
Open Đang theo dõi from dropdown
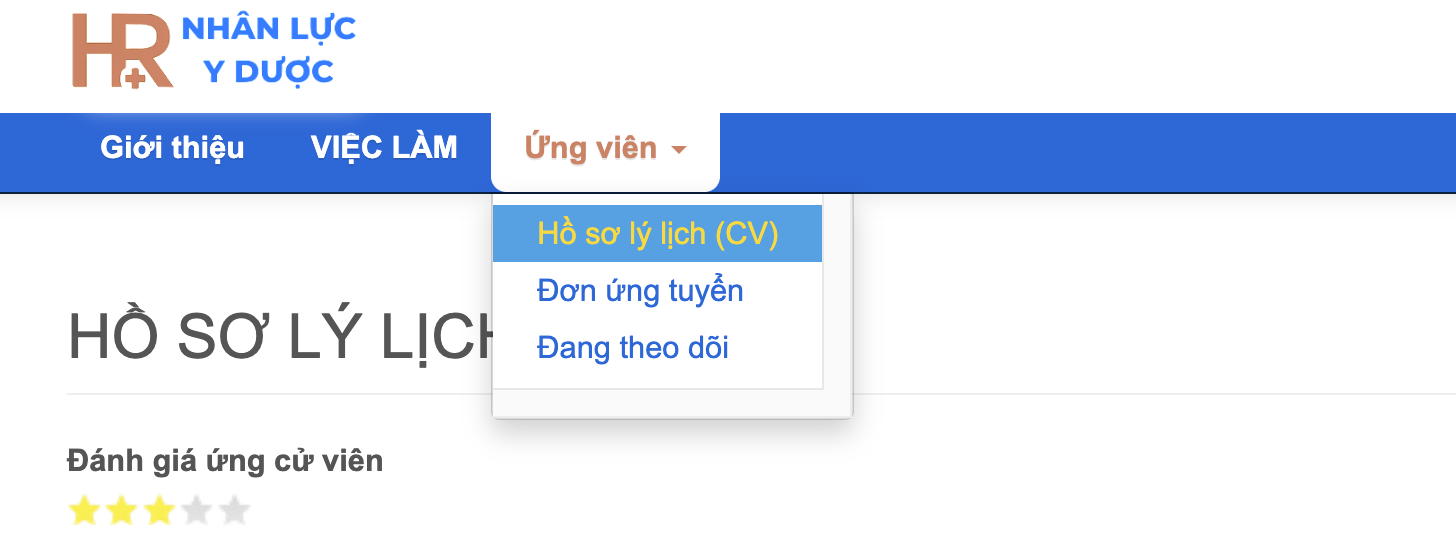(632, 348)
